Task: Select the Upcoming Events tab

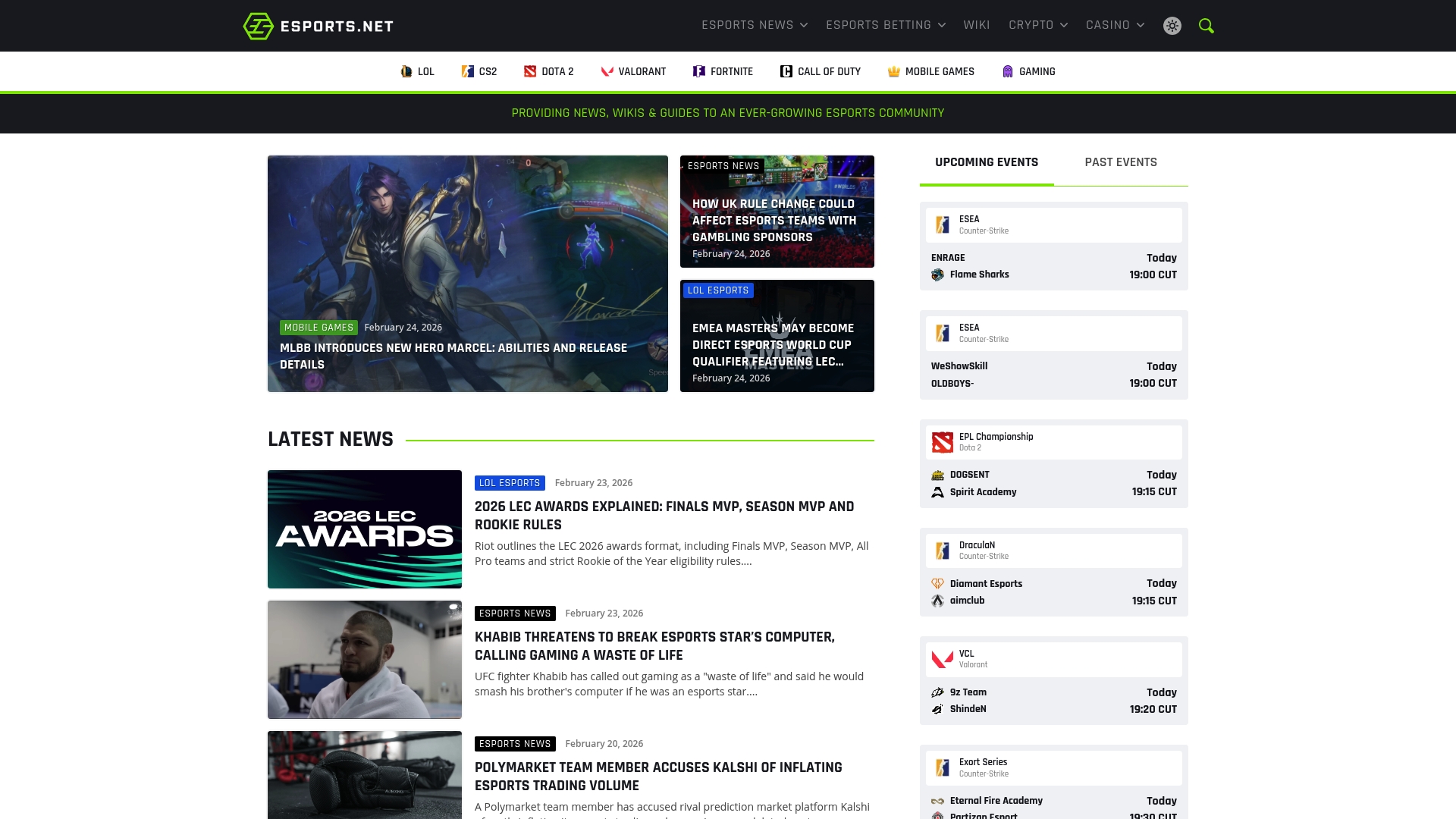Action: [x=986, y=162]
